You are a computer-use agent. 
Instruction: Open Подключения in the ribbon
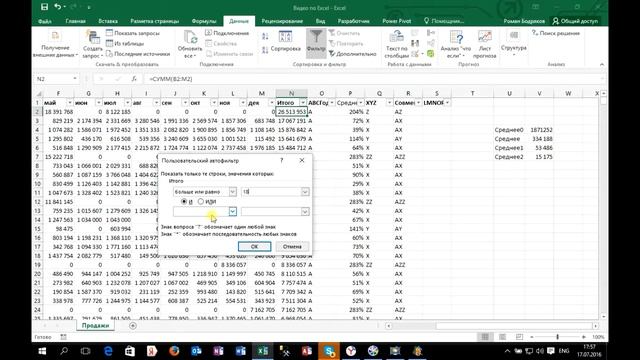[x=227, y=33]
